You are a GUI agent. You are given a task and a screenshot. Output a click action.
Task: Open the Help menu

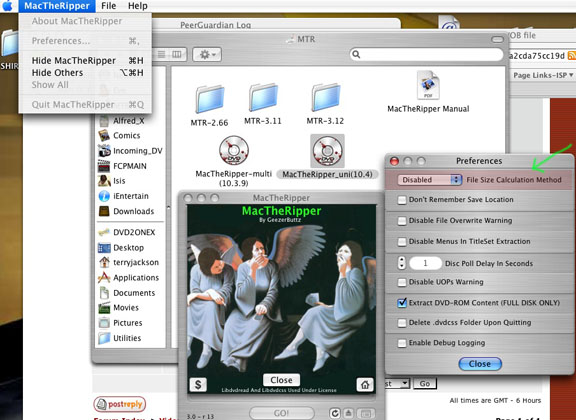(x=138, y=6)
